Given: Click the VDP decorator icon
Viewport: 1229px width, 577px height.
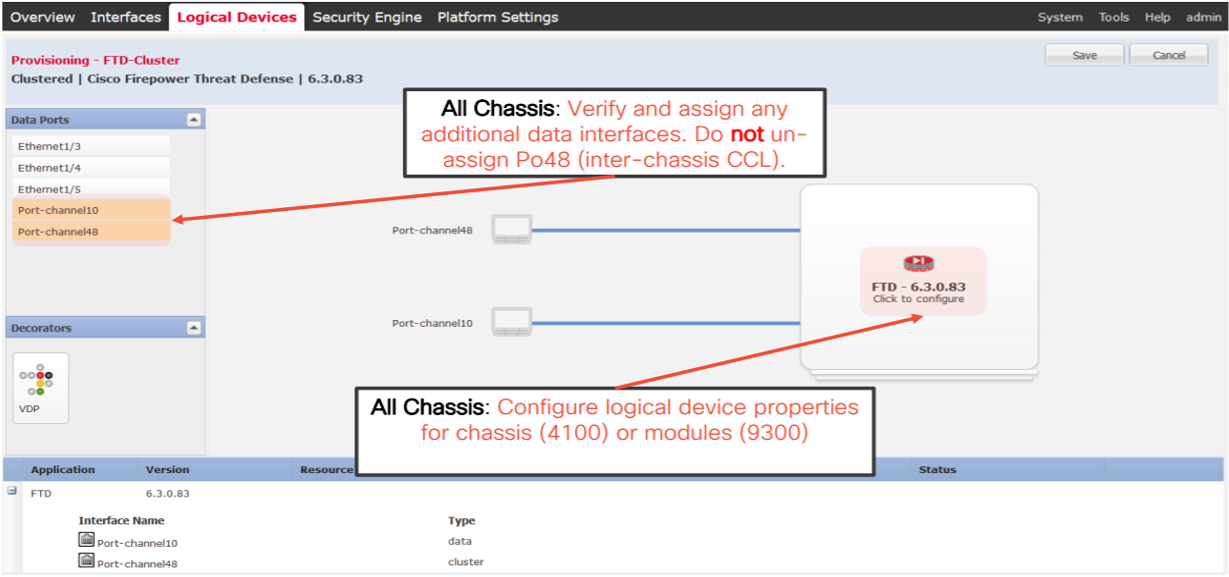Looking at the screenshot, I should [x=41, y=387].
